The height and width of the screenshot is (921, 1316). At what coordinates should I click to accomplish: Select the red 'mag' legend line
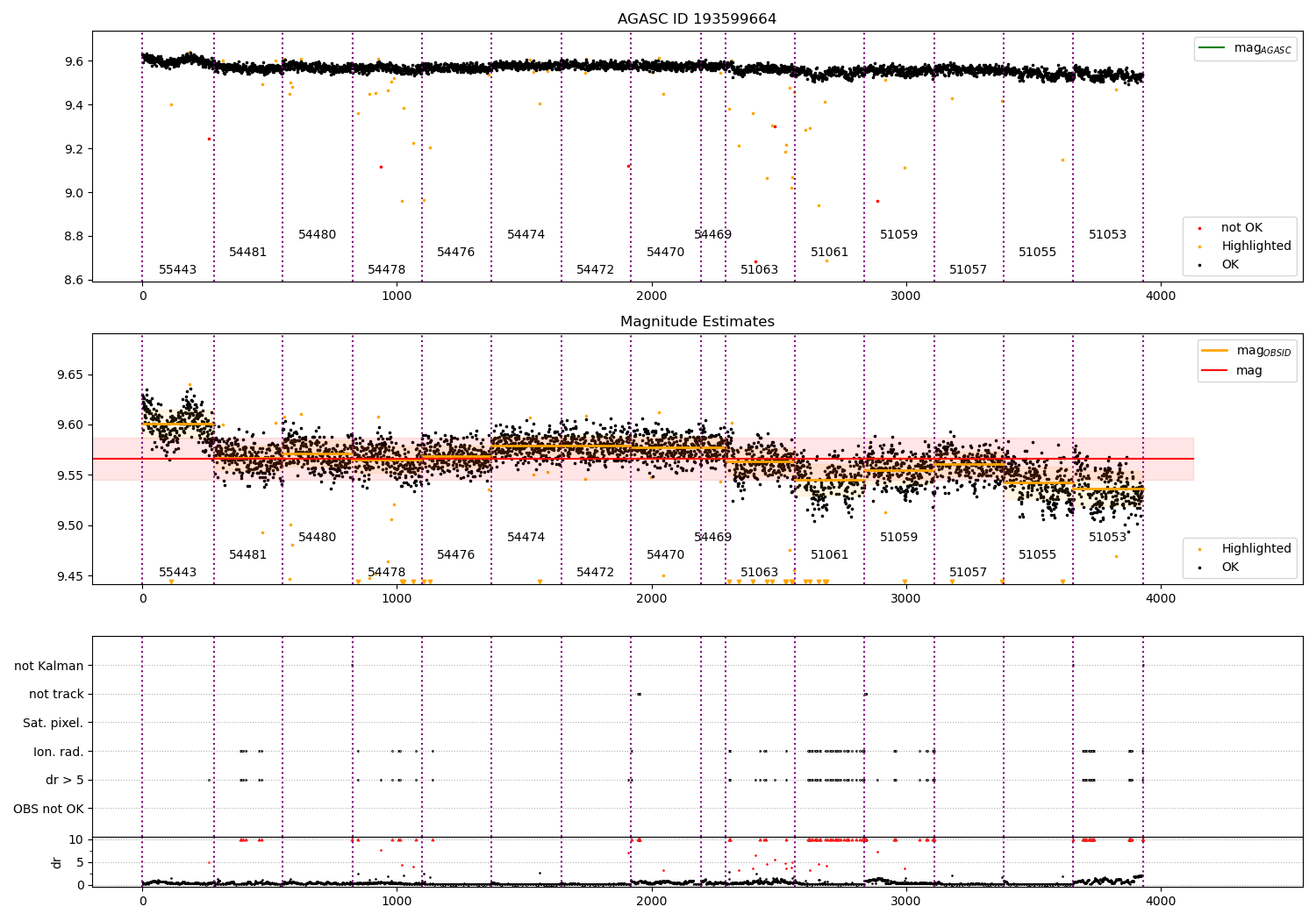point(1215,371)
